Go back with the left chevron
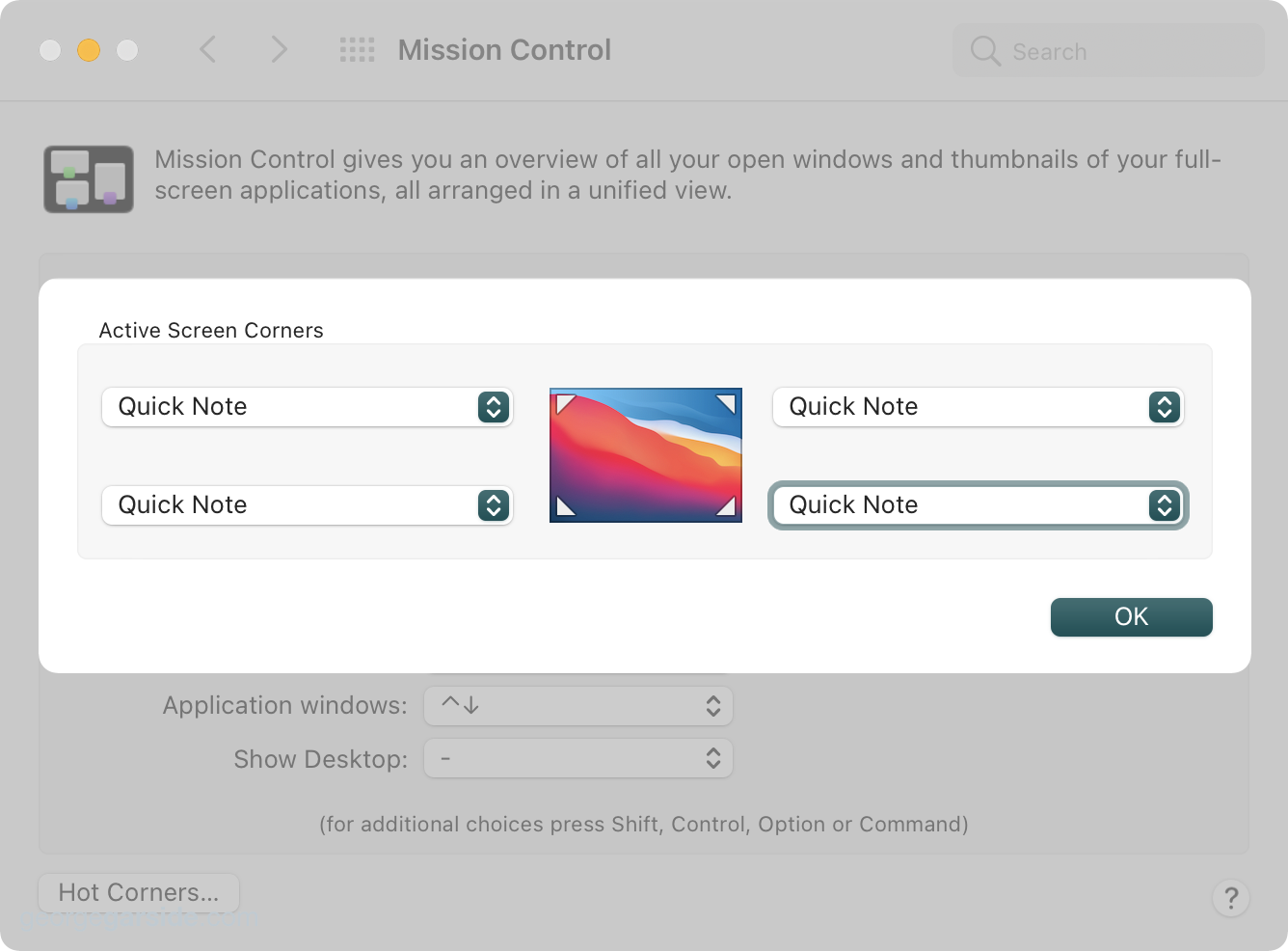This screenshot has height=951, width=1288. click(207, 49)
